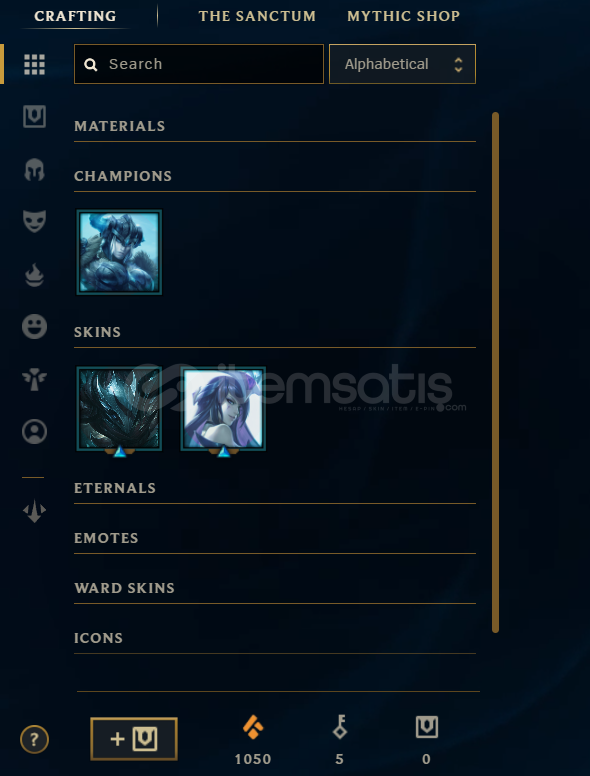Screen dimensions: 590x776
Task: Open the Alphabetical sort dropdown
Action: tap(402, 64)
